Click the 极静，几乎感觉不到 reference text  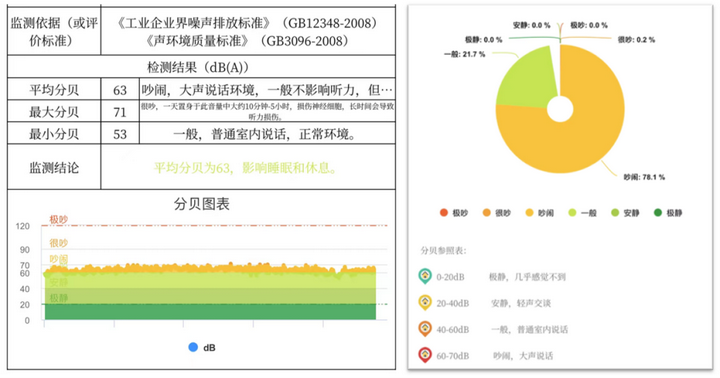(x=527, y=277)
